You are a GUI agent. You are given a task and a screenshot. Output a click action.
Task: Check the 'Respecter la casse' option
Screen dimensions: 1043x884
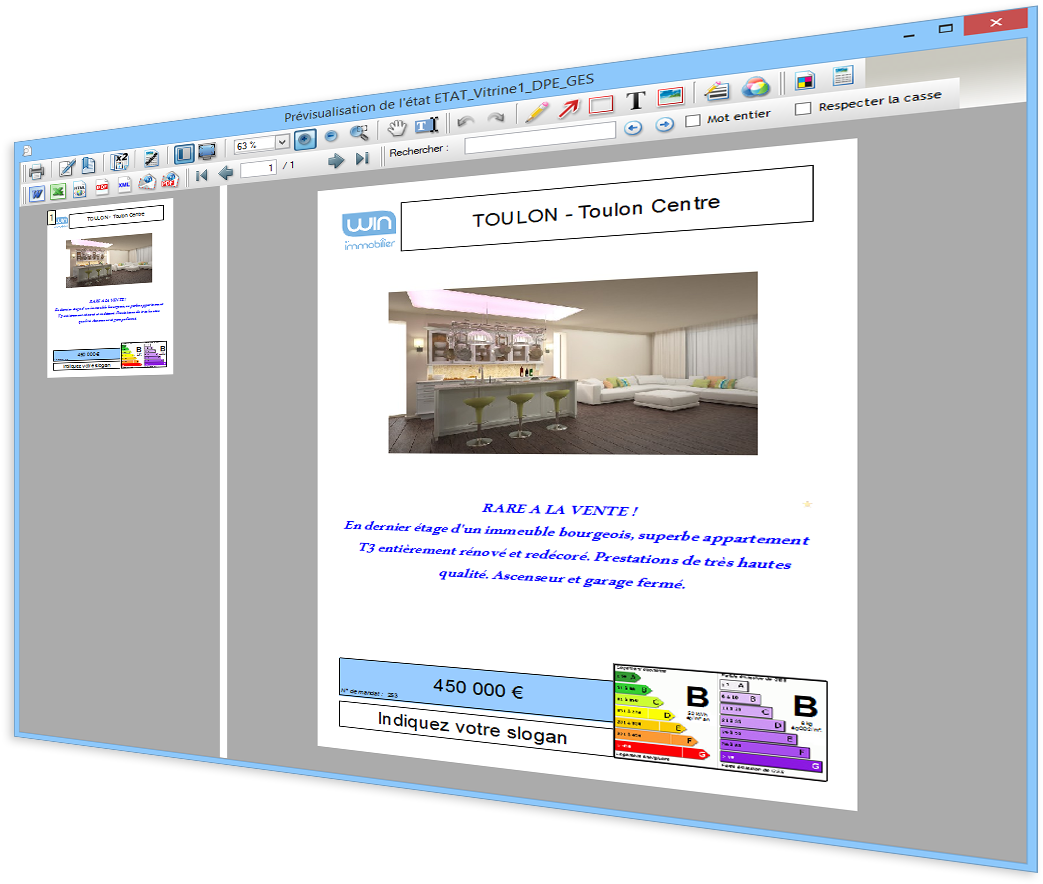803,108
